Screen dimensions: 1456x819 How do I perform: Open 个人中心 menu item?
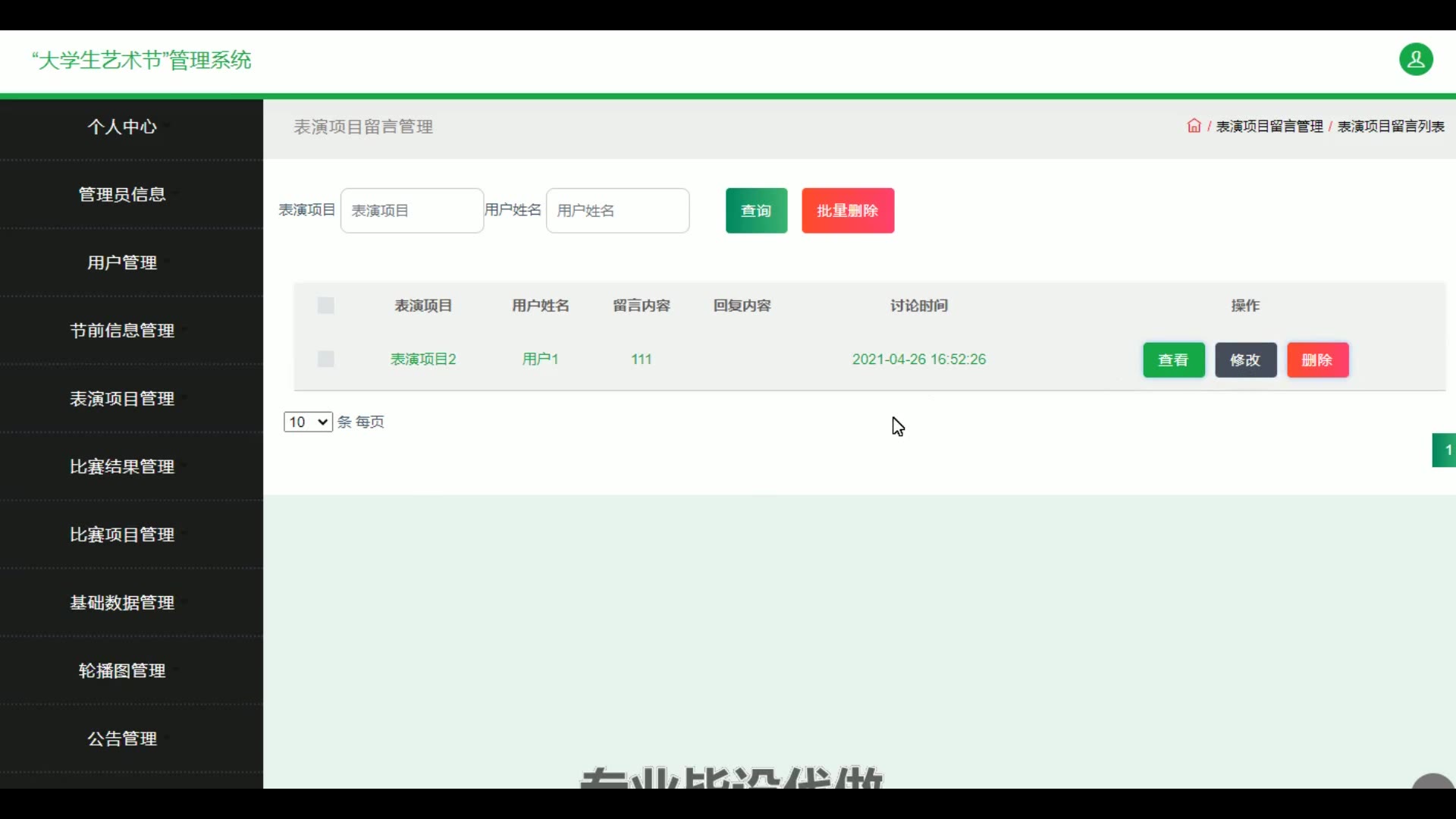pyautogui.click(x=122, y=127)
